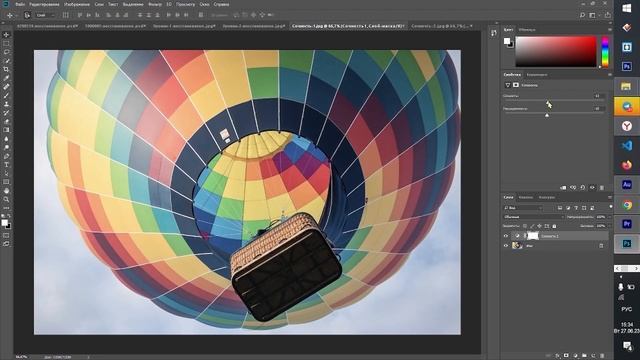640x360 pixels.
Task: Open the File menu
Action: click(x=20, y=4)
